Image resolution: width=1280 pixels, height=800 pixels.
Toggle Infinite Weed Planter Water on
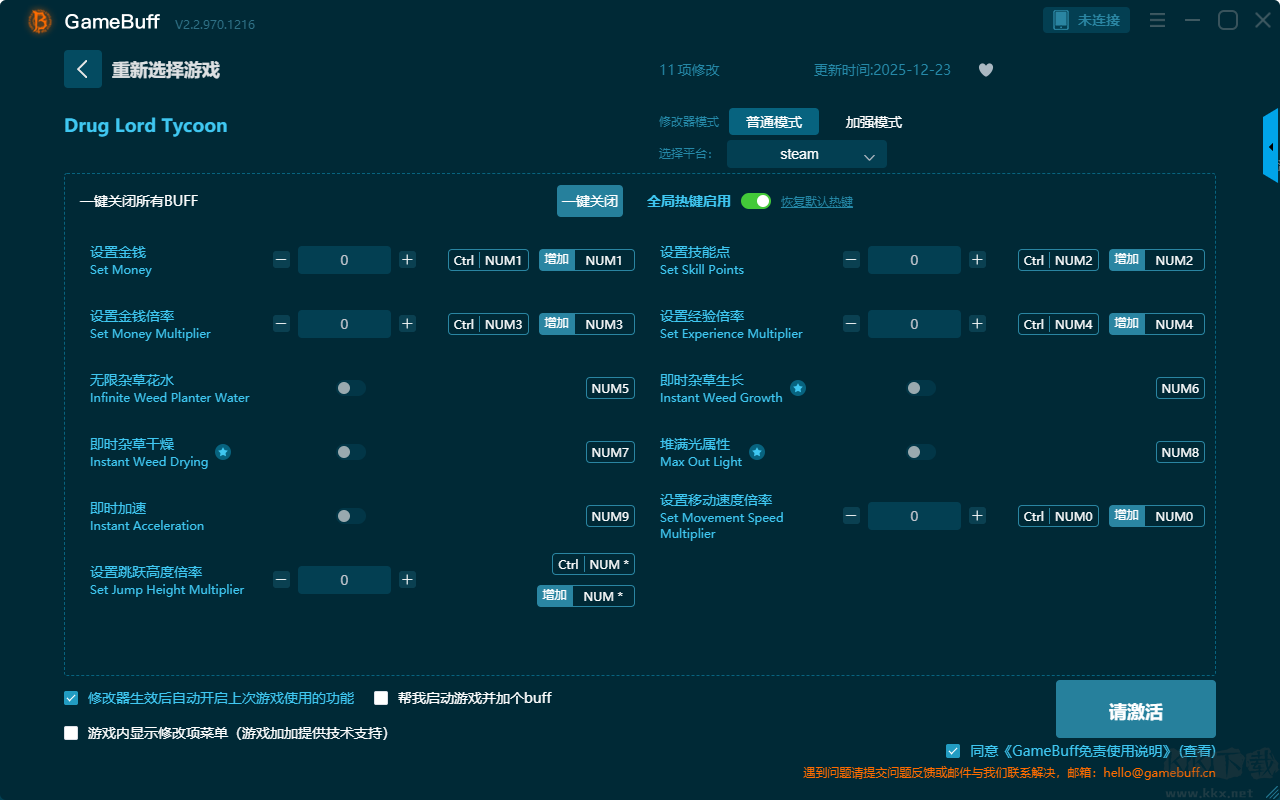click(350, 388)
